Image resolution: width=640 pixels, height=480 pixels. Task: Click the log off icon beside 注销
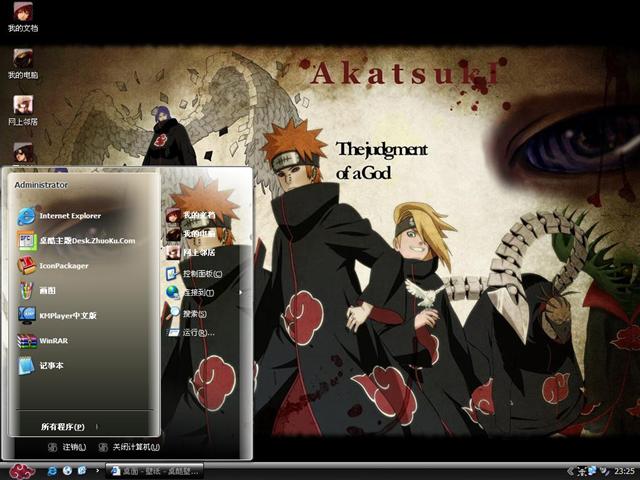click(52, 447)
